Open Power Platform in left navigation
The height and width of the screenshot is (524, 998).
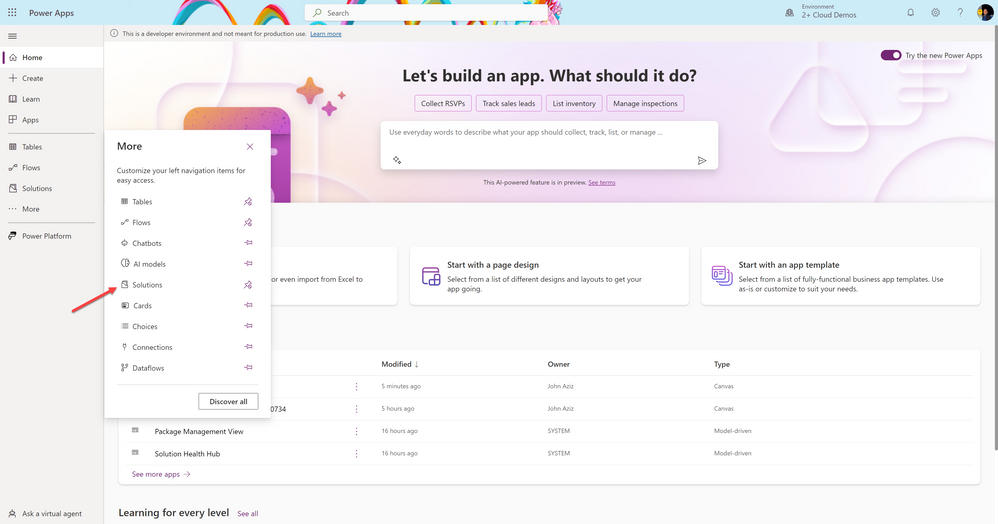pyautogui.click(x=52, y=236)
